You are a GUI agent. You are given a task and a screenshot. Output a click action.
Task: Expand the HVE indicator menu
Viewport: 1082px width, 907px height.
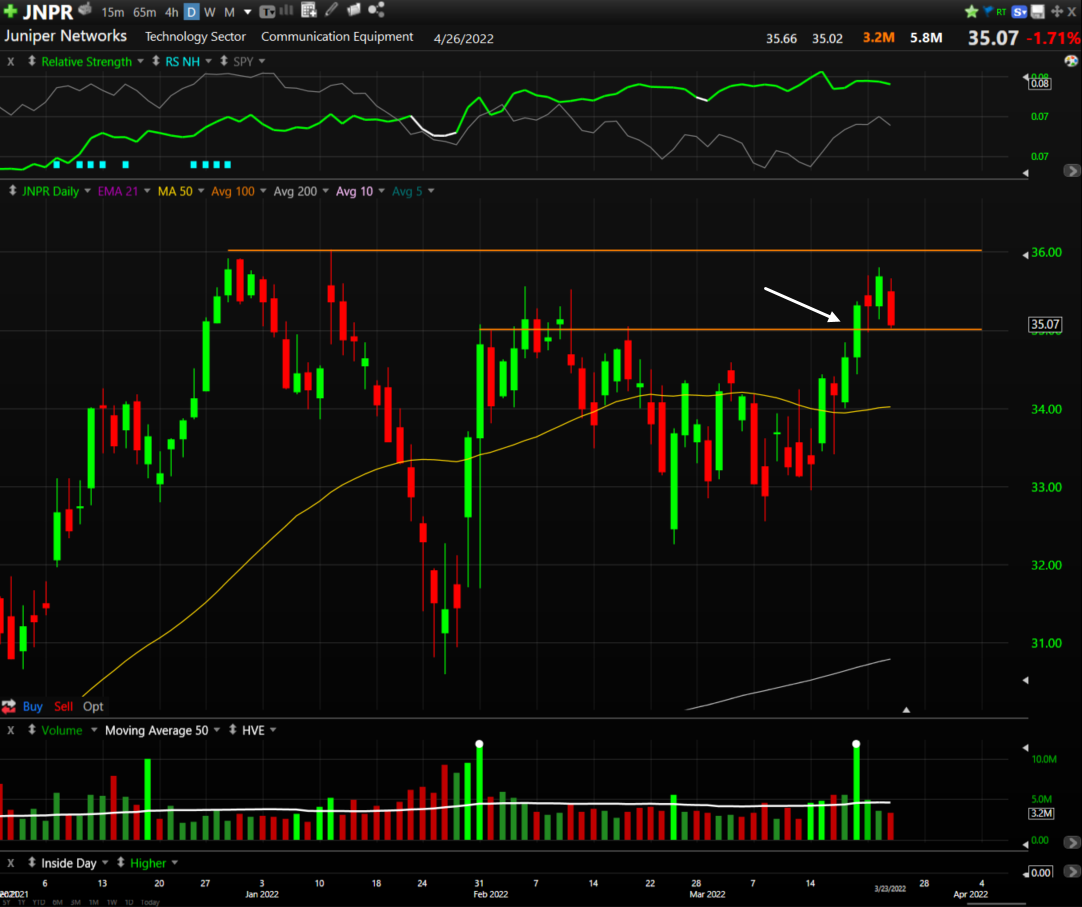(273, 730)
